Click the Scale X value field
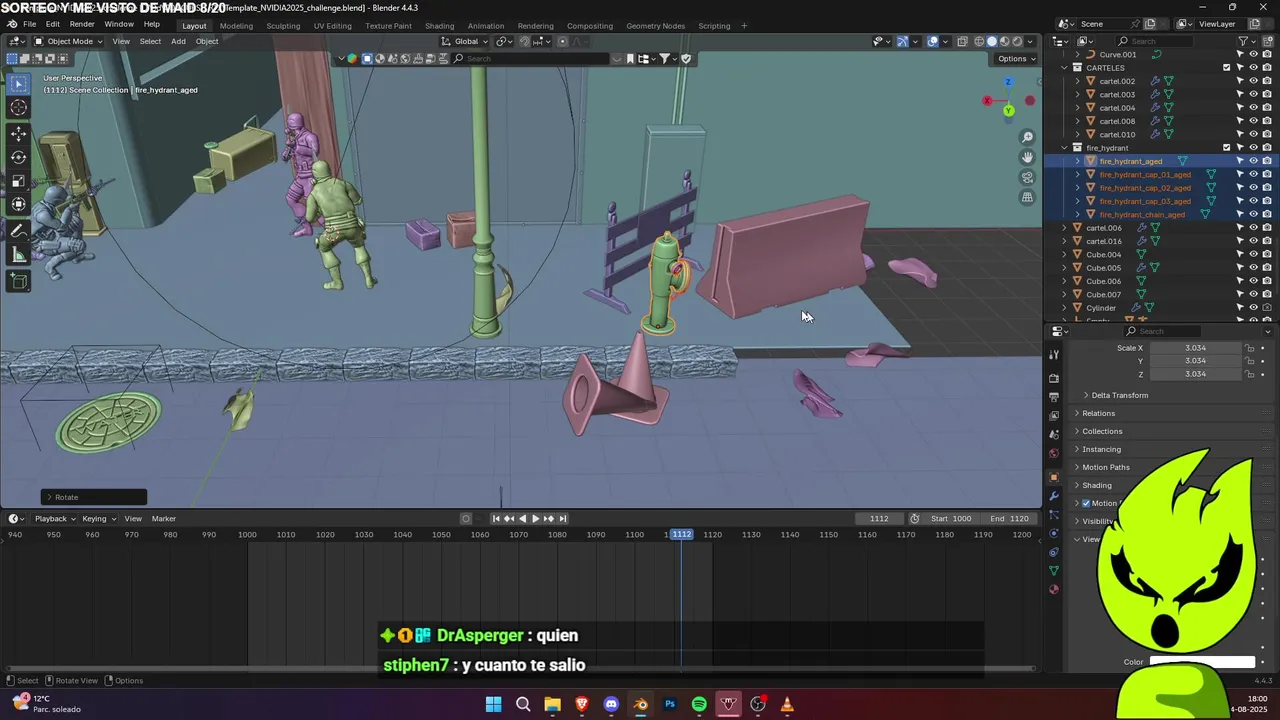This screenshot has width=1280, height=720. pos(1196,348)
